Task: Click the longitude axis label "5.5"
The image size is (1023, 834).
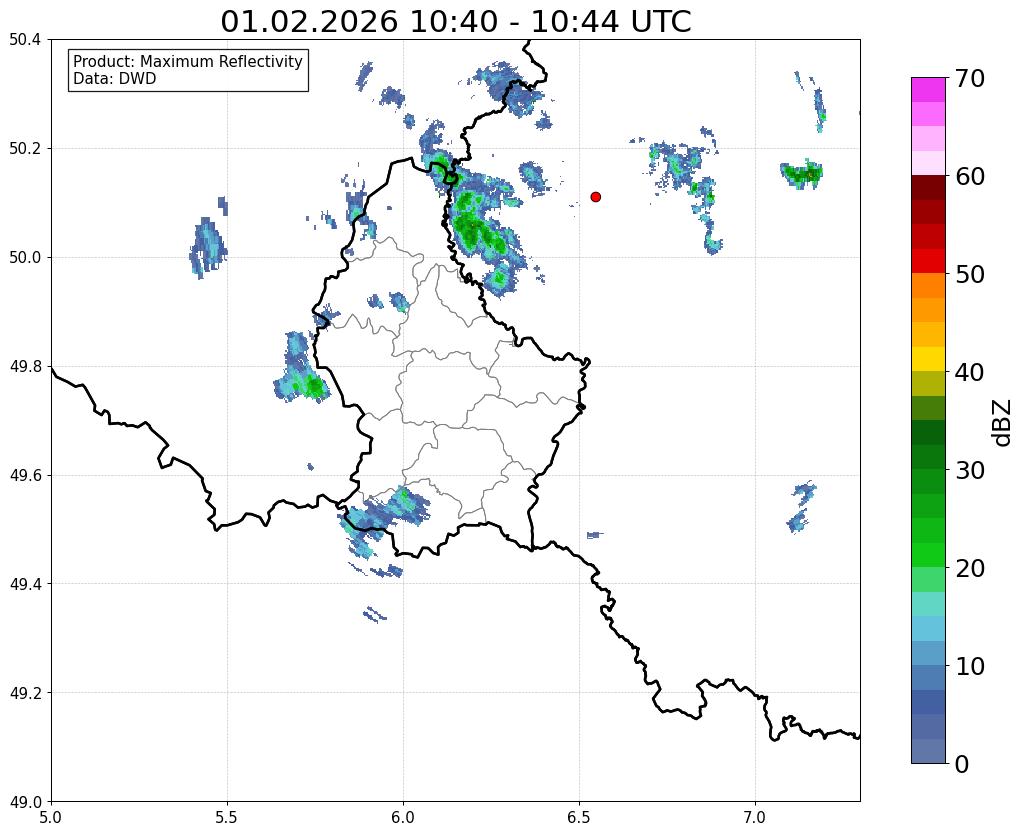Action: pyautogui.click(x=227, y=818)
